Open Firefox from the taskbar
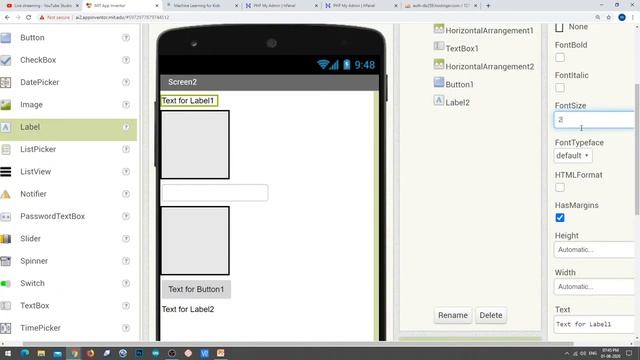The image size is (640, 360). point(90,353)
